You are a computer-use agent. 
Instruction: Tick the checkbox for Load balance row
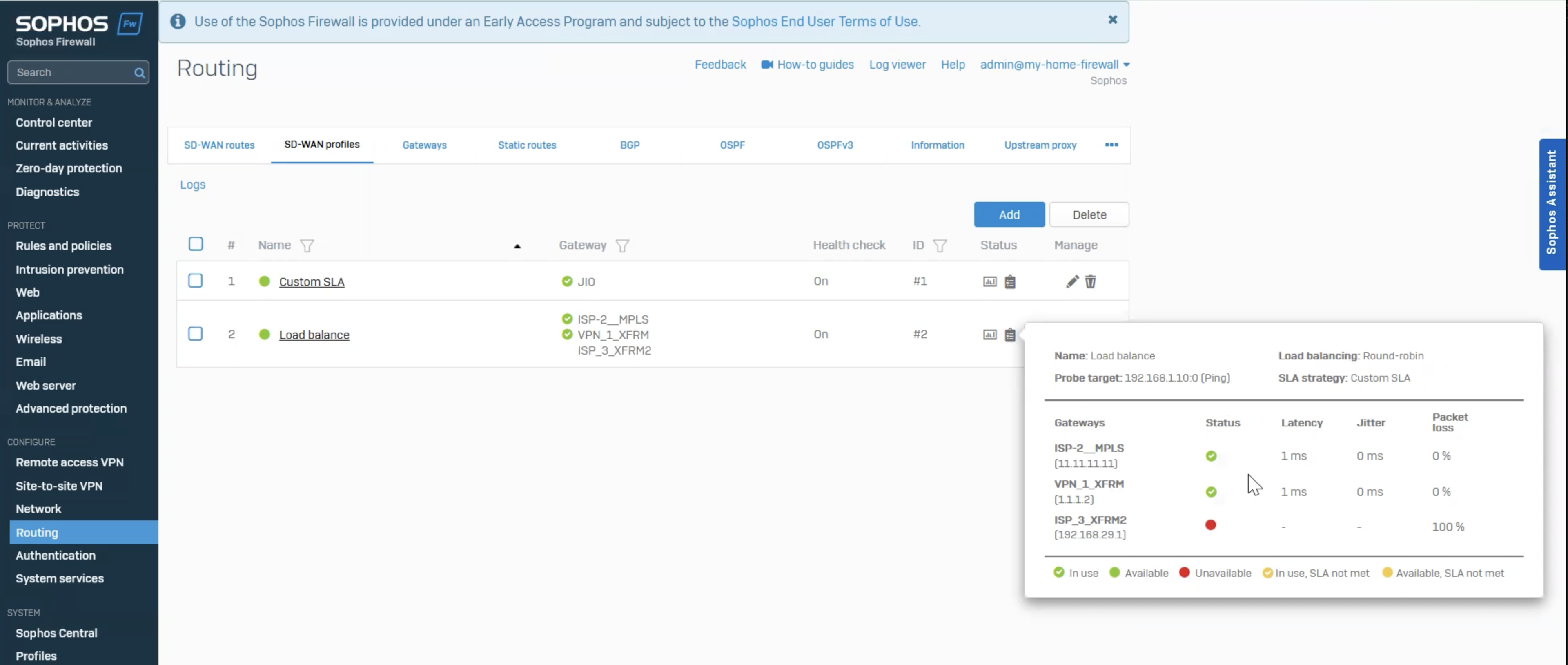coord(196,334)
